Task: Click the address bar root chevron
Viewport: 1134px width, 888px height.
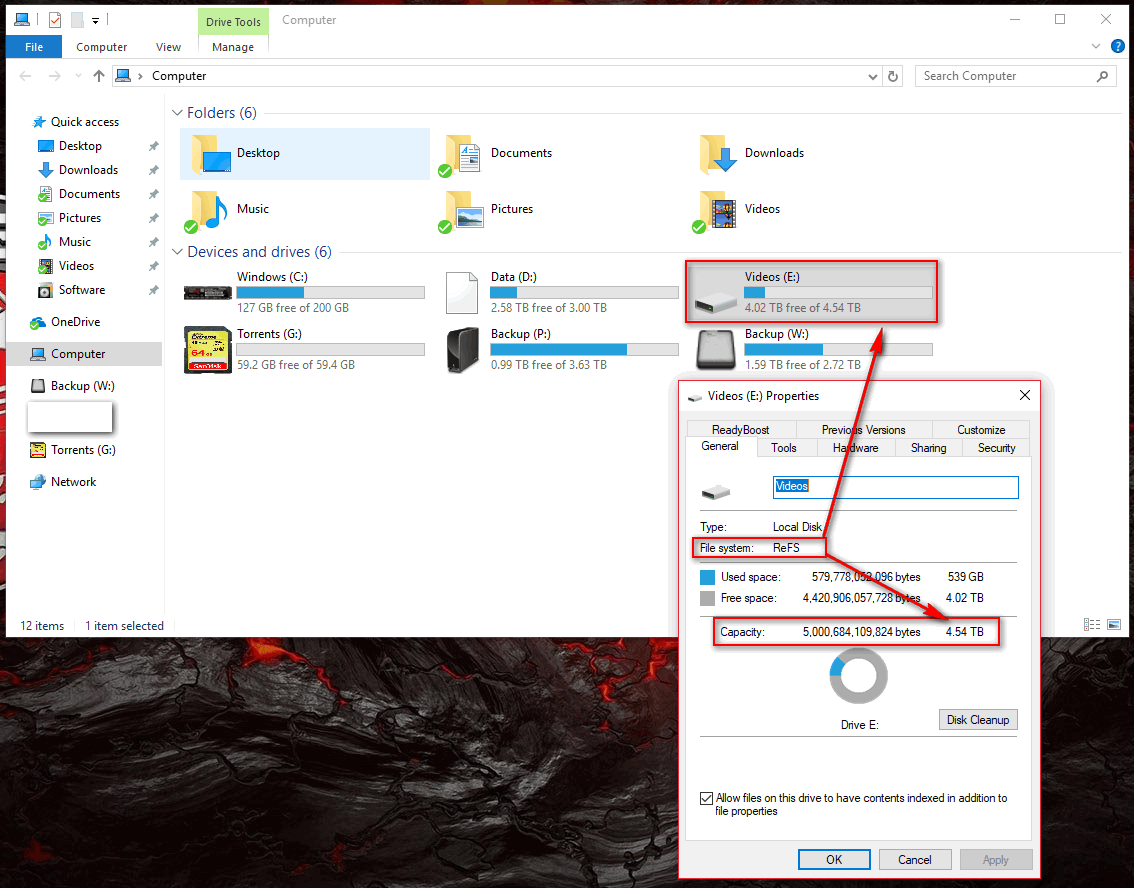Action: [140, 76]
